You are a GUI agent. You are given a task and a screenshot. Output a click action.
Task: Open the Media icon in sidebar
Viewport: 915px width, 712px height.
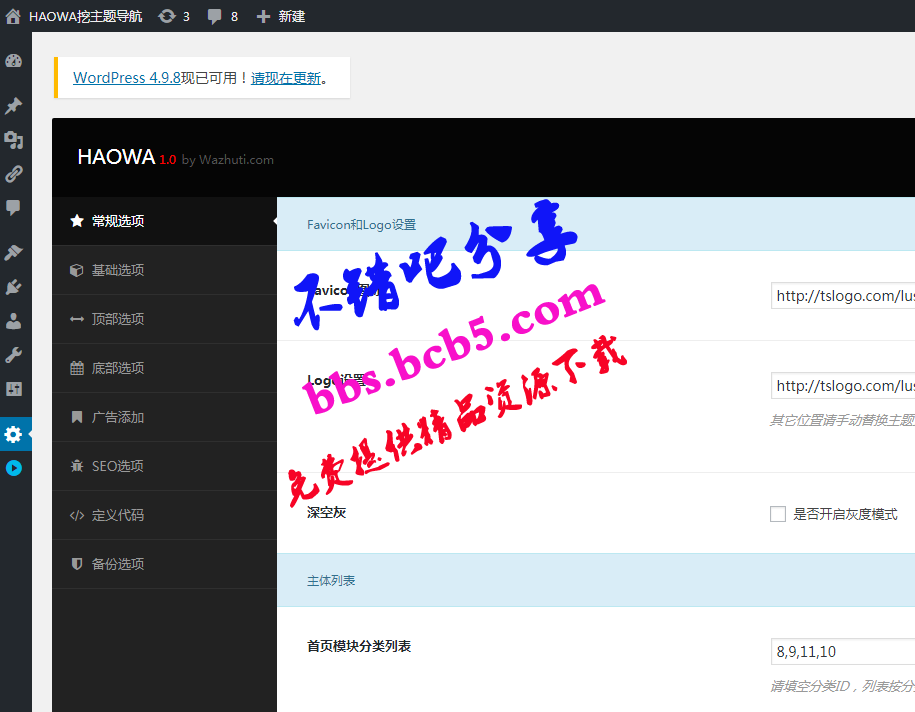coord(13,140)
